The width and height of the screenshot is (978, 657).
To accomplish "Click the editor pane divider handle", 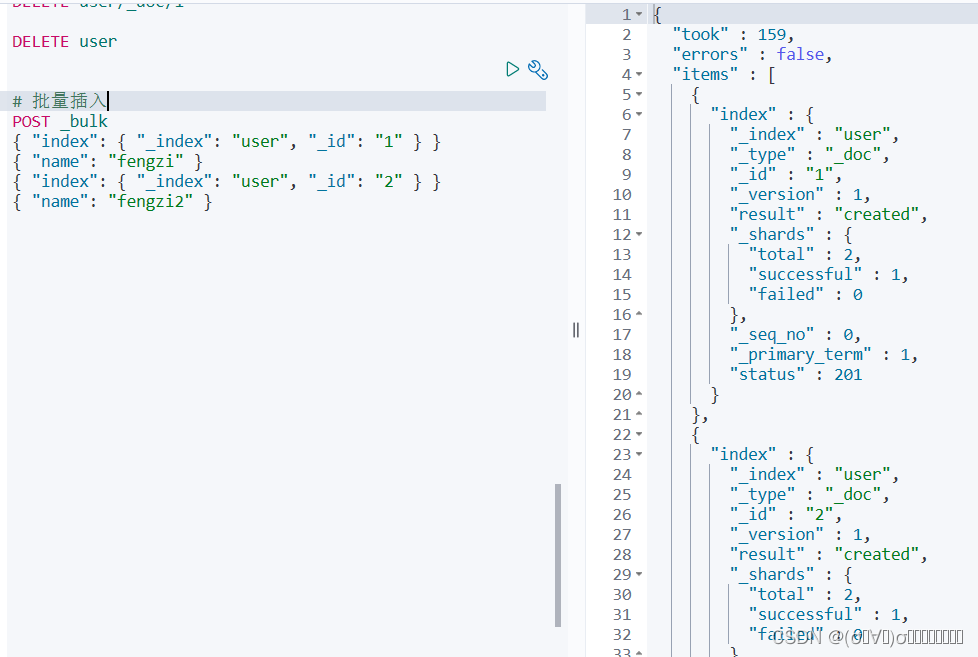I will click(576, 330).
